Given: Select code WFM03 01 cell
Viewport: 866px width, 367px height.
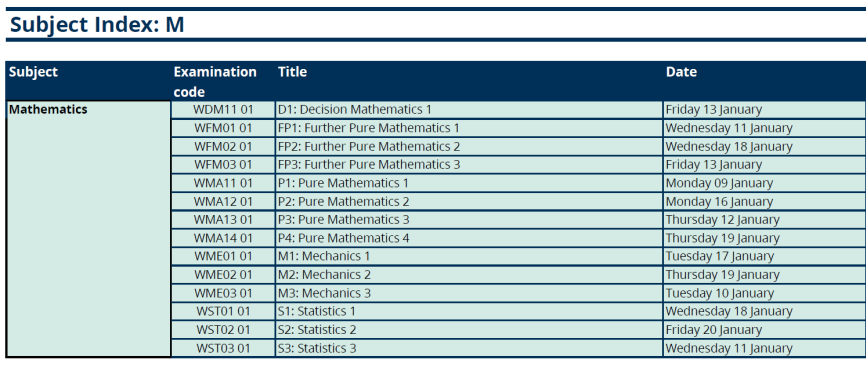Looking at the screenshot, I should (223, 165).
